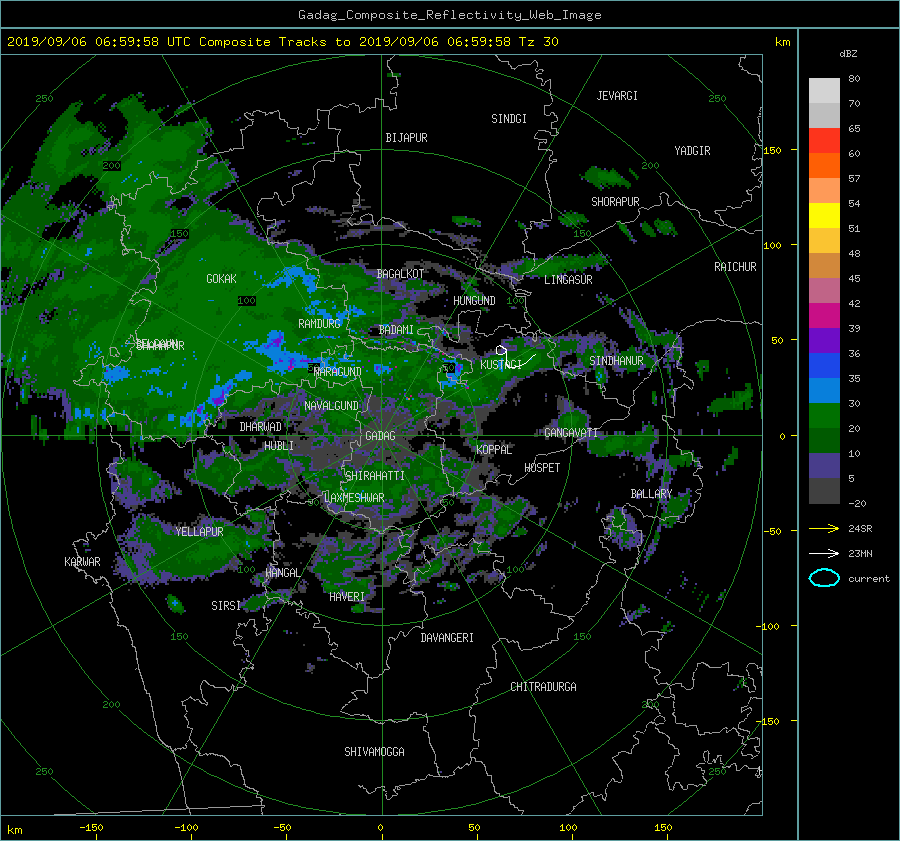
Task: Click the SINDHANUR city label
Action: click(616, 361)
